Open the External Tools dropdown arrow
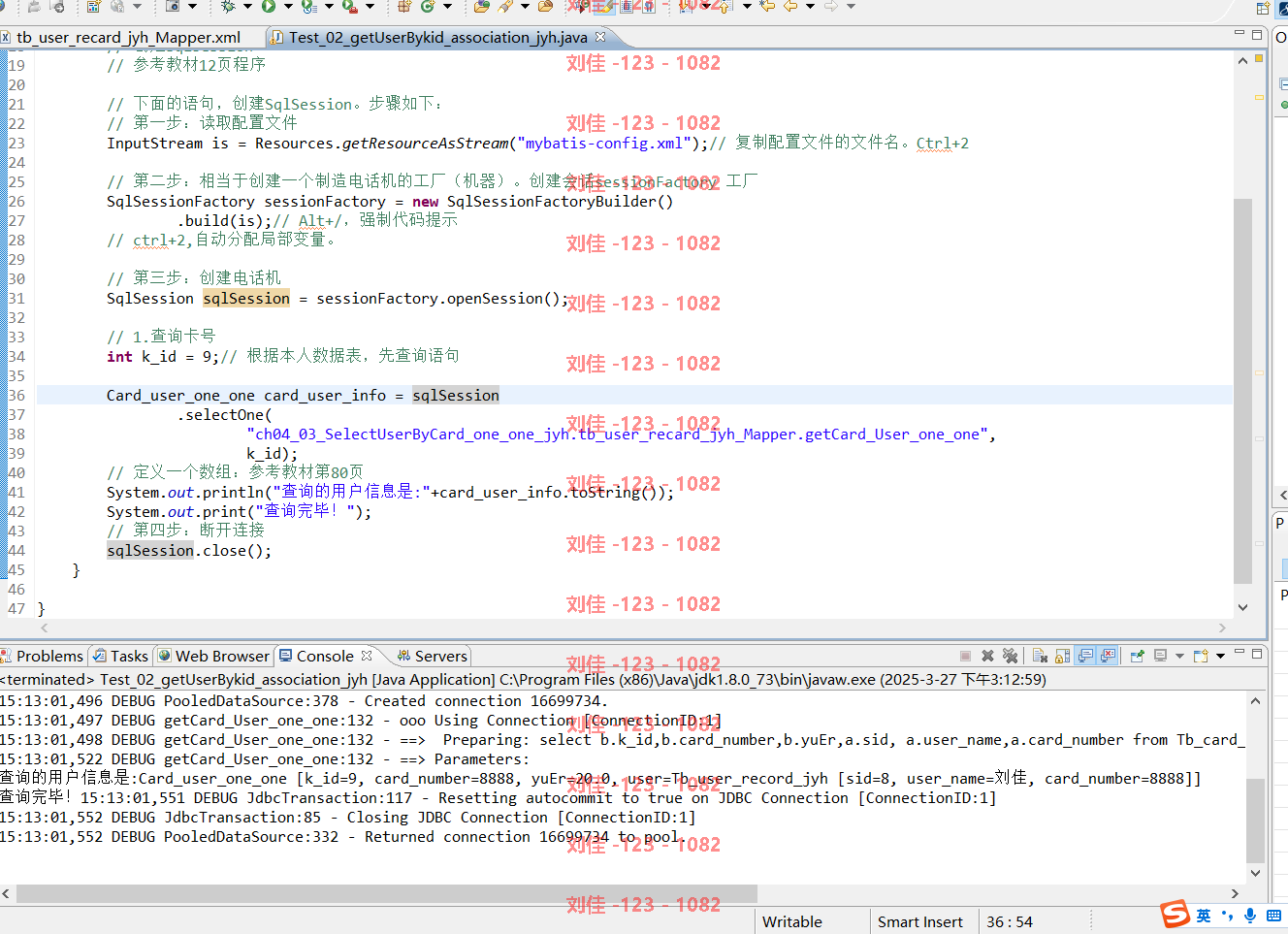Image resolution: width=1288 pixels, height=934 pixels. [x=370, y=7]
